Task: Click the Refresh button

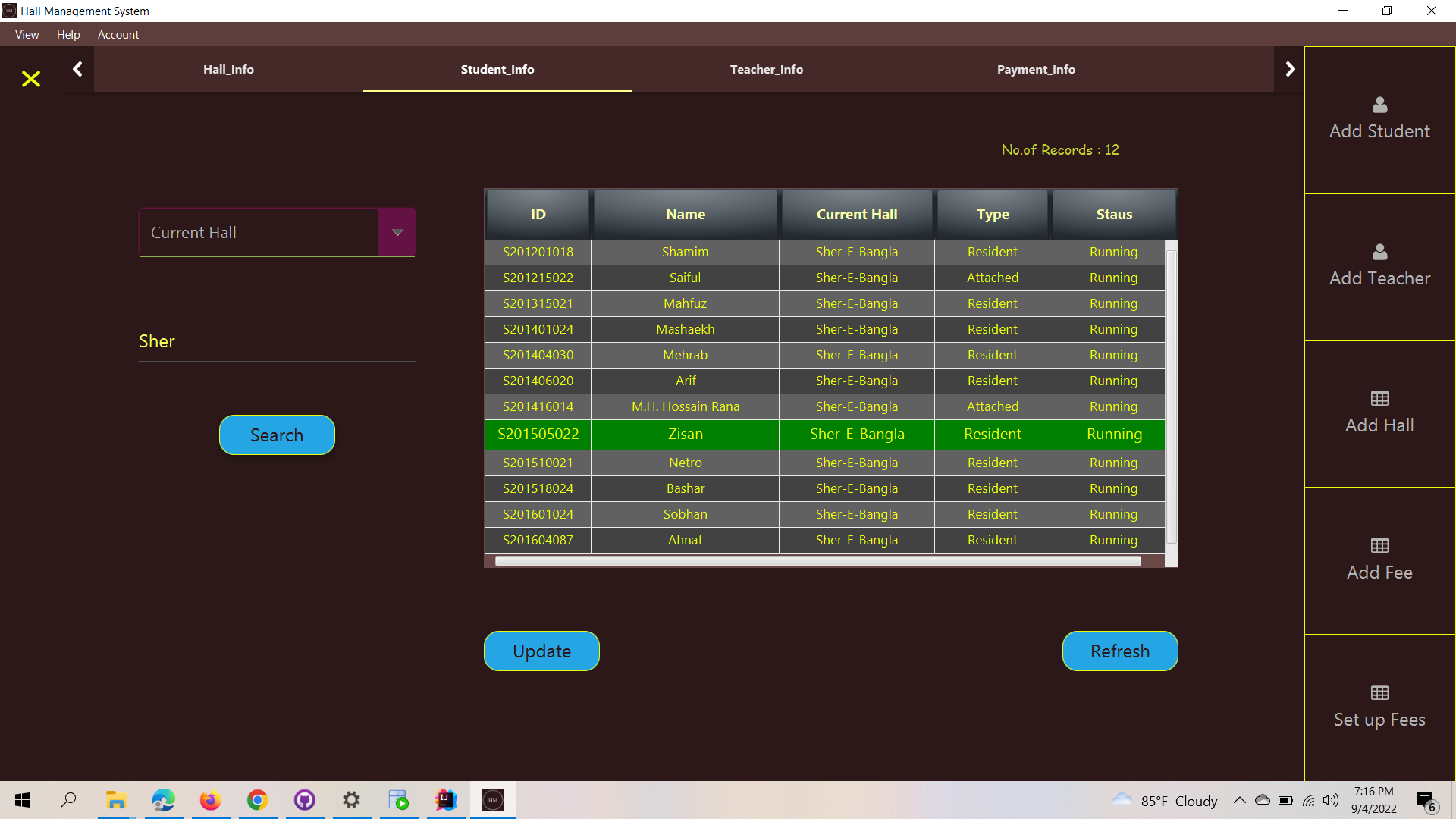Action: (x=1120, y=651)
